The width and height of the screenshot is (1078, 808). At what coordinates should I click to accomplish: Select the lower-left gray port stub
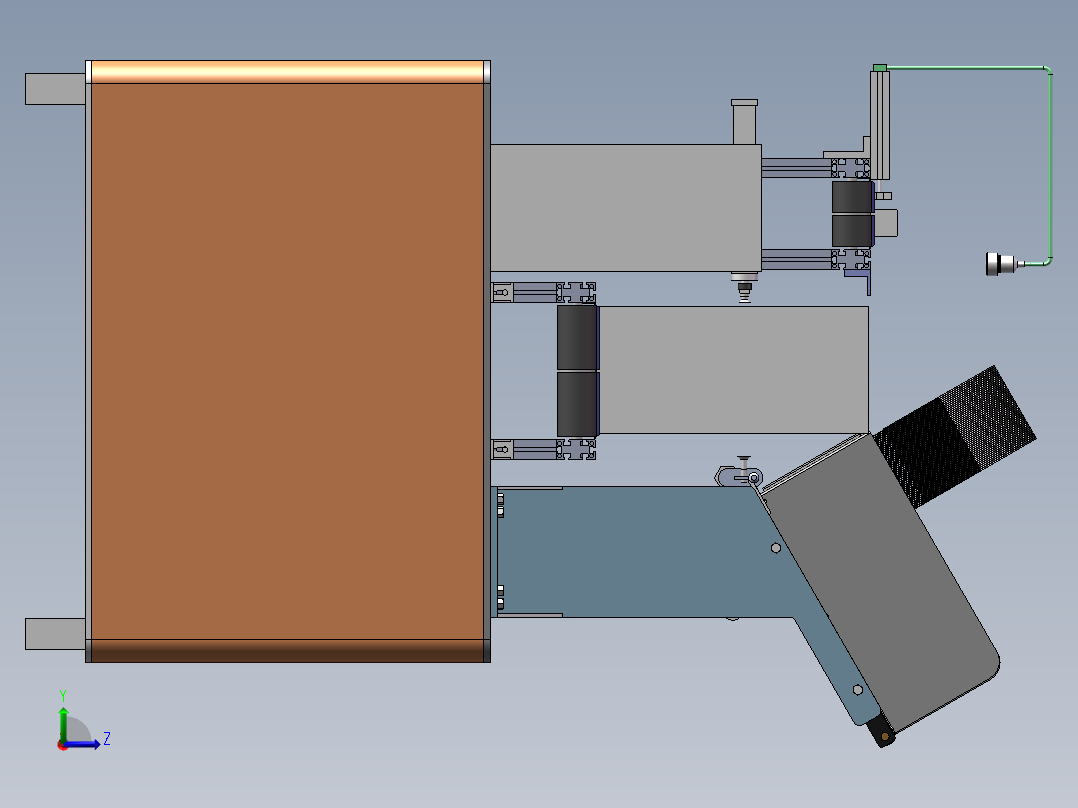coord(55,633)
